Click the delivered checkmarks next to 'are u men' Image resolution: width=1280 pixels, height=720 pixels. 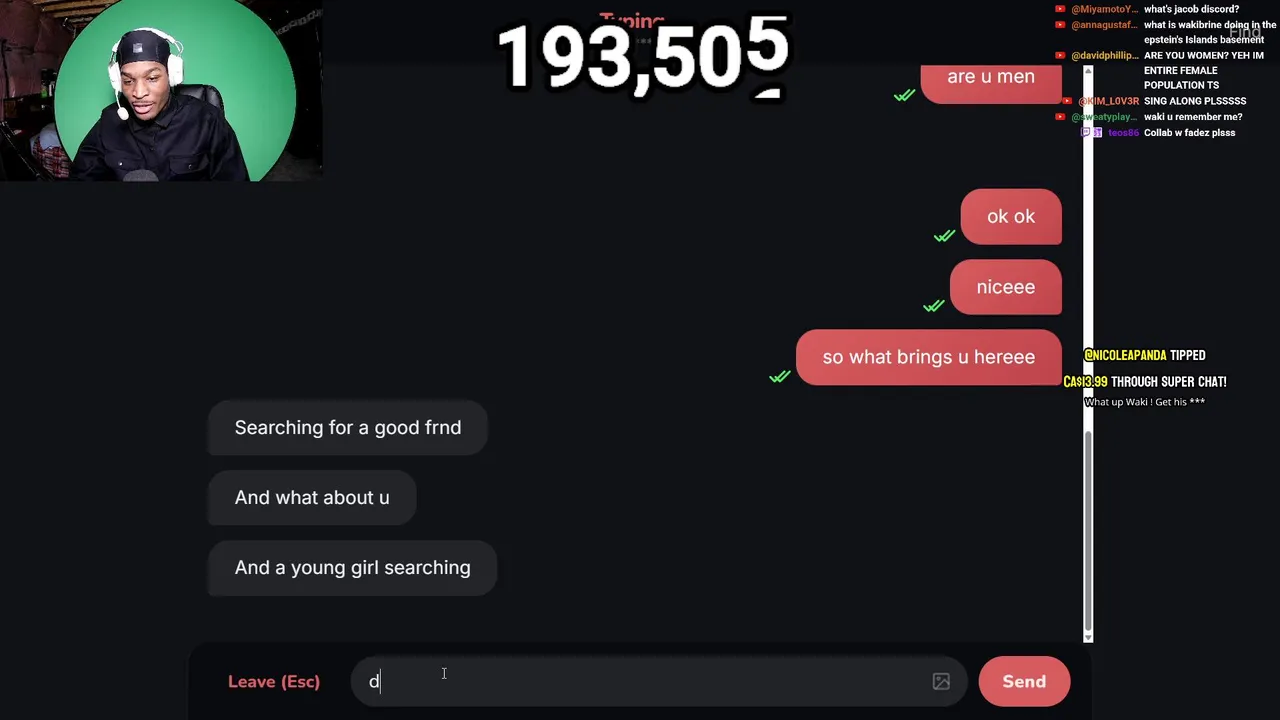tap(905, 95)
